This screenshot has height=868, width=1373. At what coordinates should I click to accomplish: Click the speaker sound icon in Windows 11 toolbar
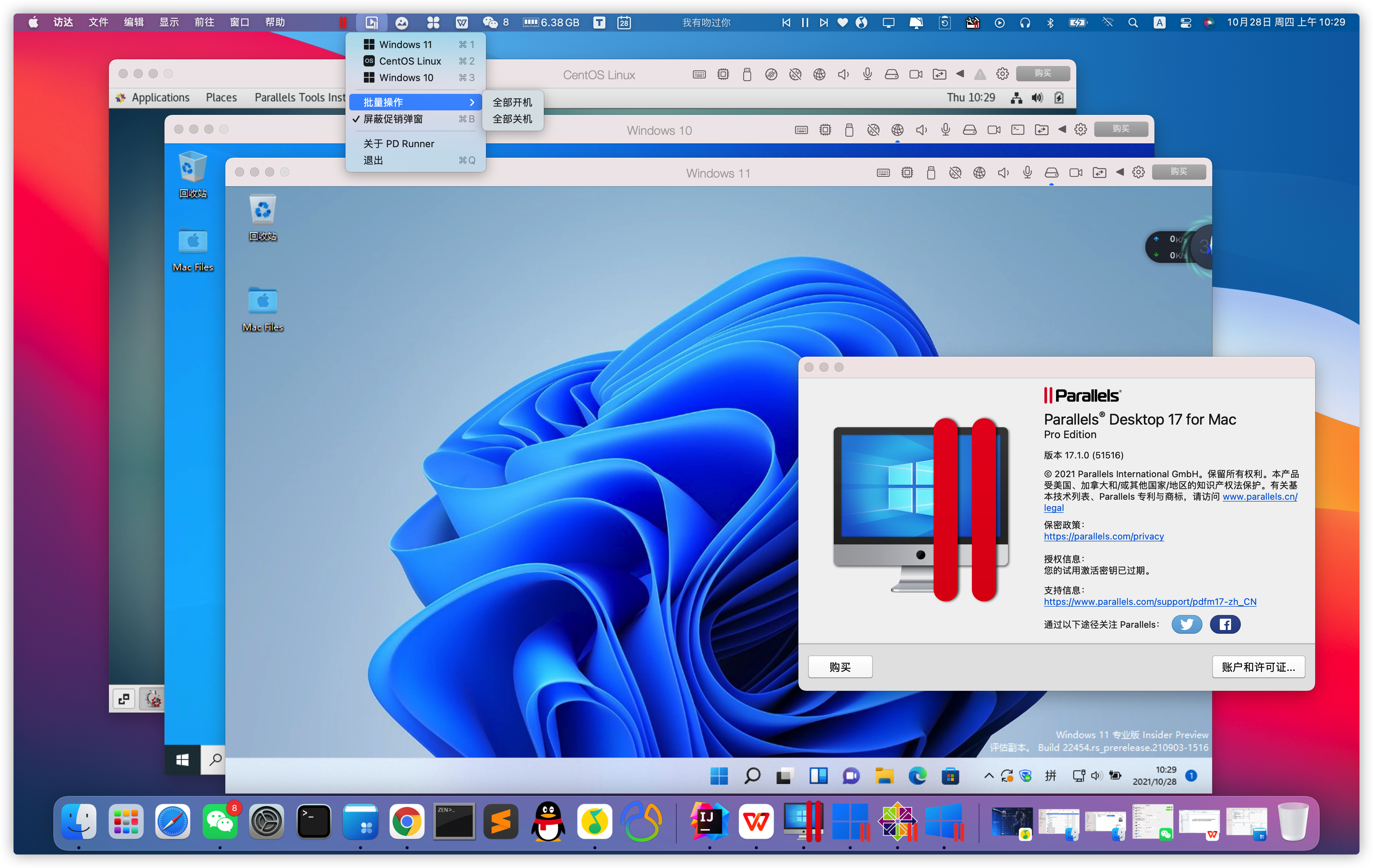[1003, 173]
